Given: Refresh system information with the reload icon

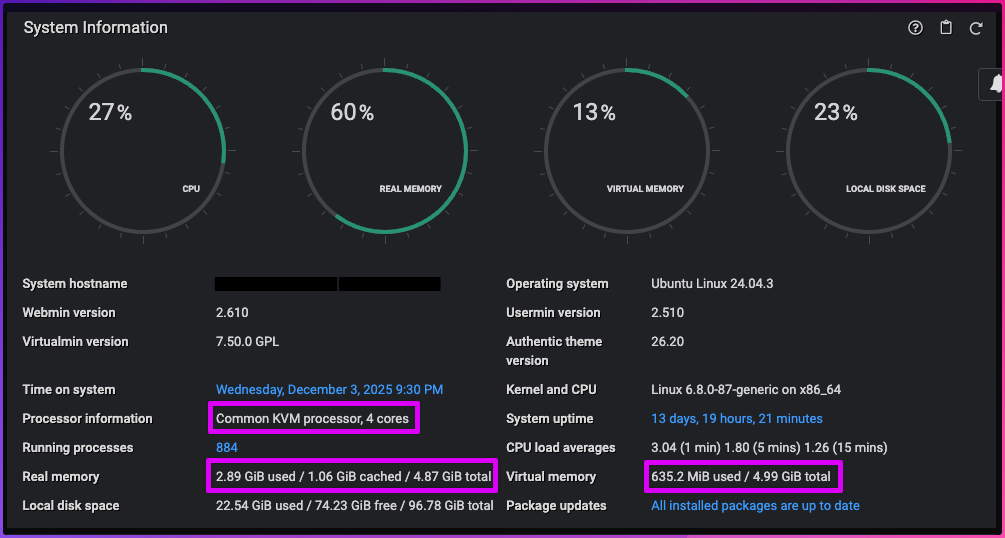Looking at the screenshot, I should (x=976, y=28).
